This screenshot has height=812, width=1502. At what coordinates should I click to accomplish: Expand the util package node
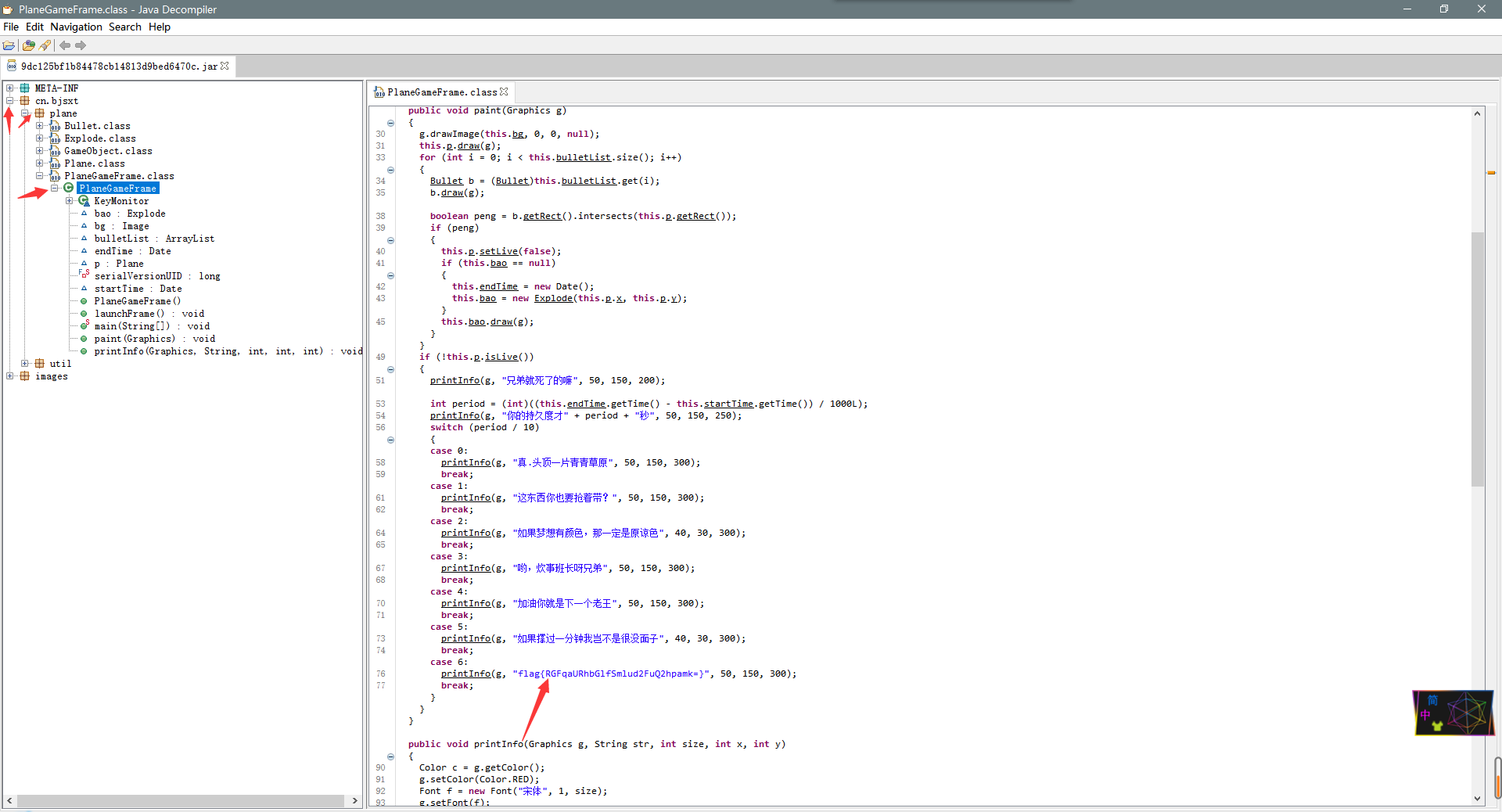(x=25, y=364)
